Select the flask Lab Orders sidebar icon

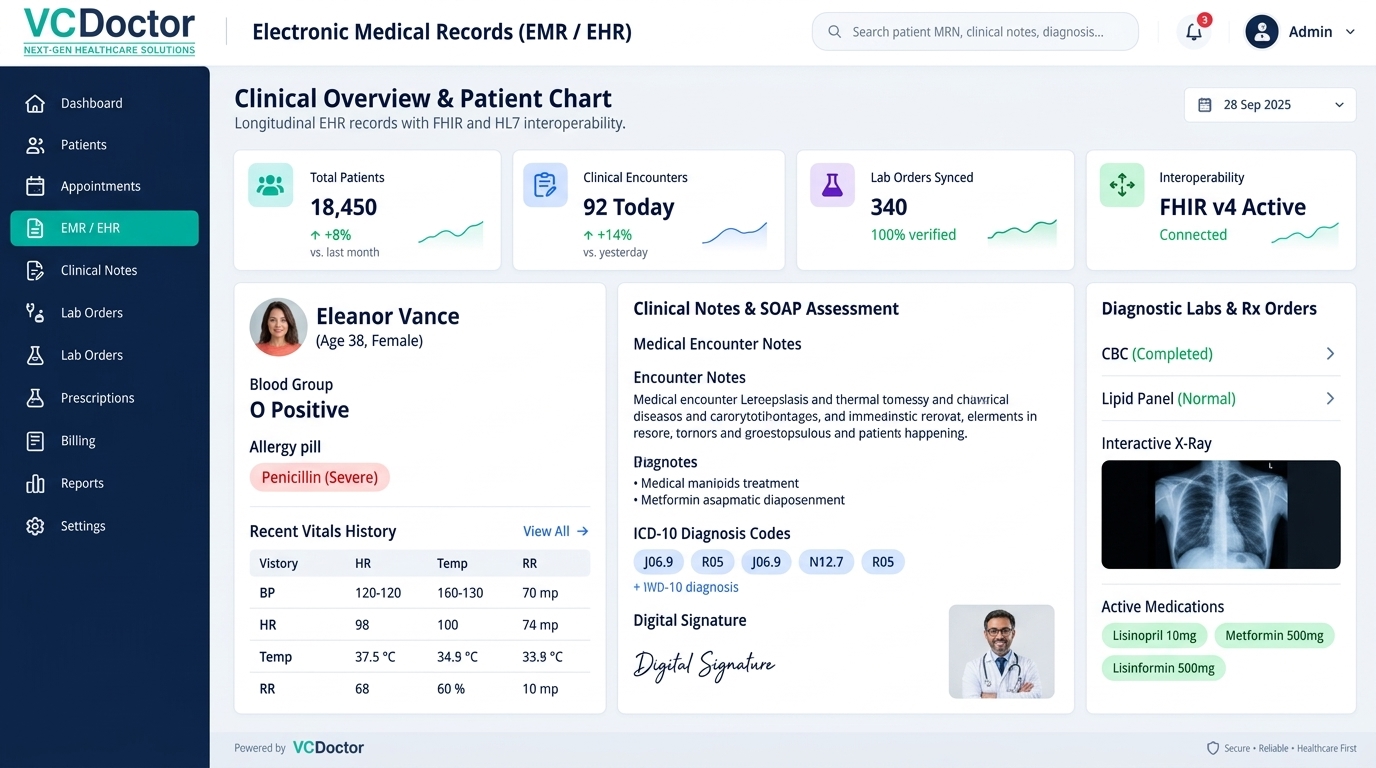tap(35, 355)
